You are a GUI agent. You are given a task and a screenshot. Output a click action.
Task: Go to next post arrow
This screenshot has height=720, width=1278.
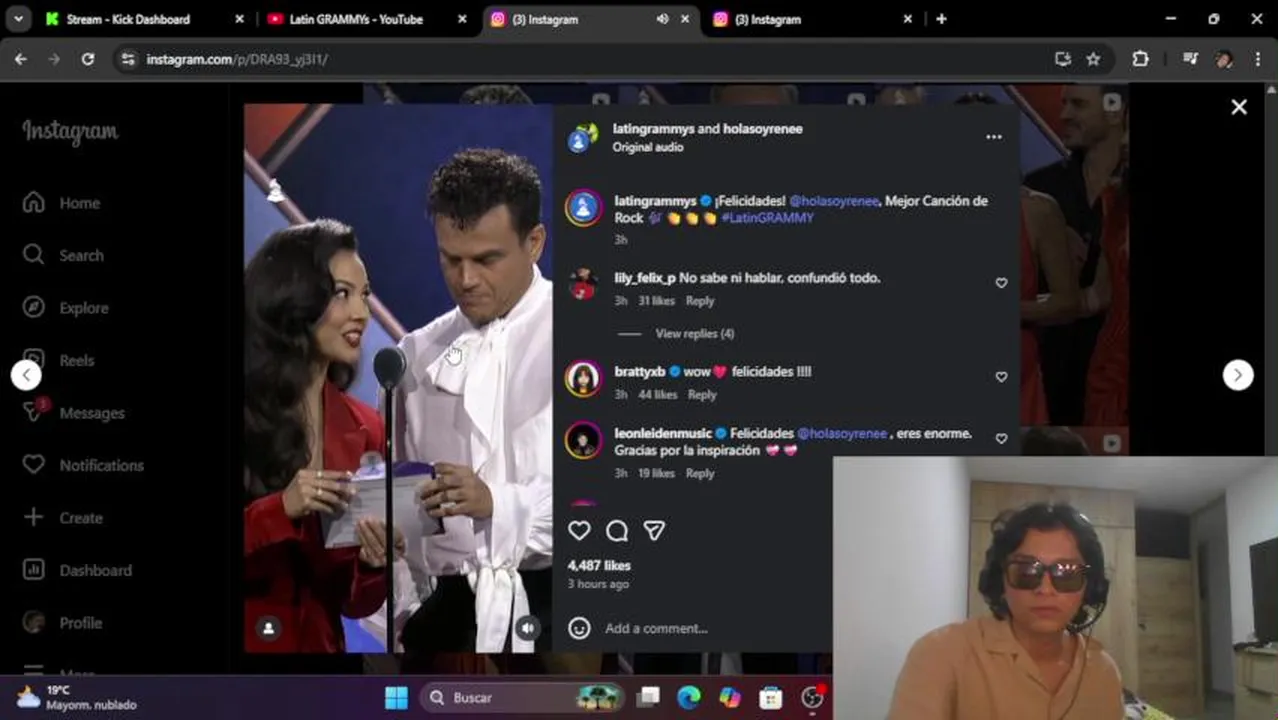(x=1238, y=375)
